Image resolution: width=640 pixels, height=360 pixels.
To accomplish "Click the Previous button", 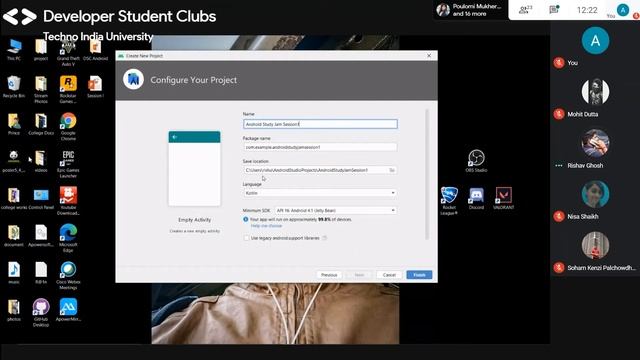I will [329, 275].
